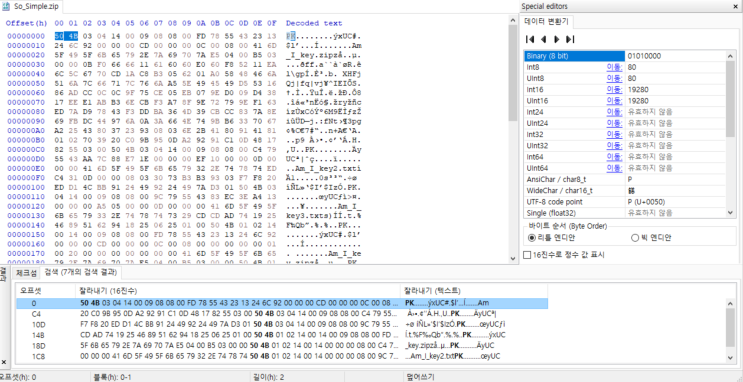Go to next byte in data inspector
The width and height of the screenshot is (743, 382).
point(557,39)
